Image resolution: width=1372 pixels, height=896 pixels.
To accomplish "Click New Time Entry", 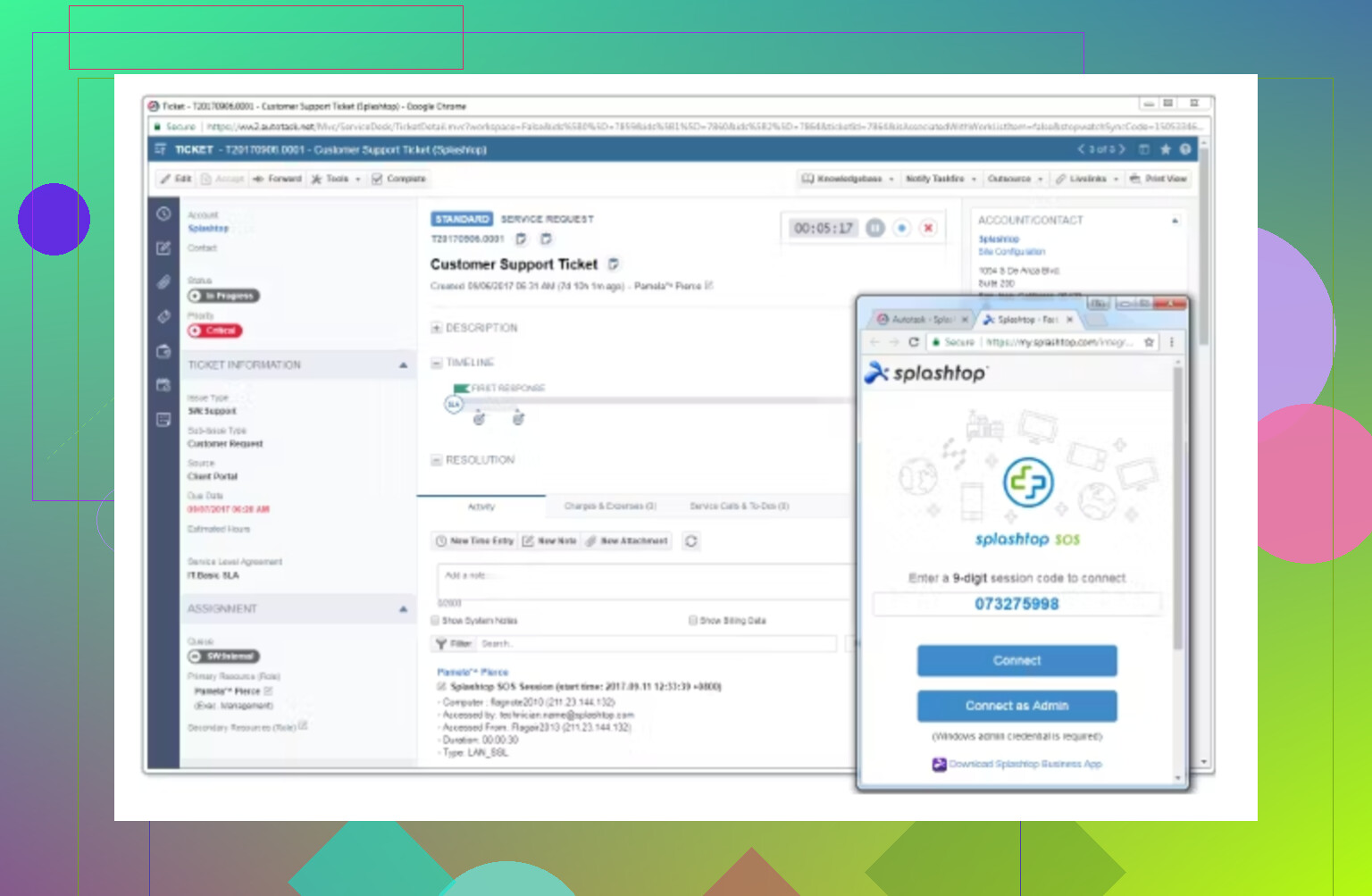I will click(474, 541).
